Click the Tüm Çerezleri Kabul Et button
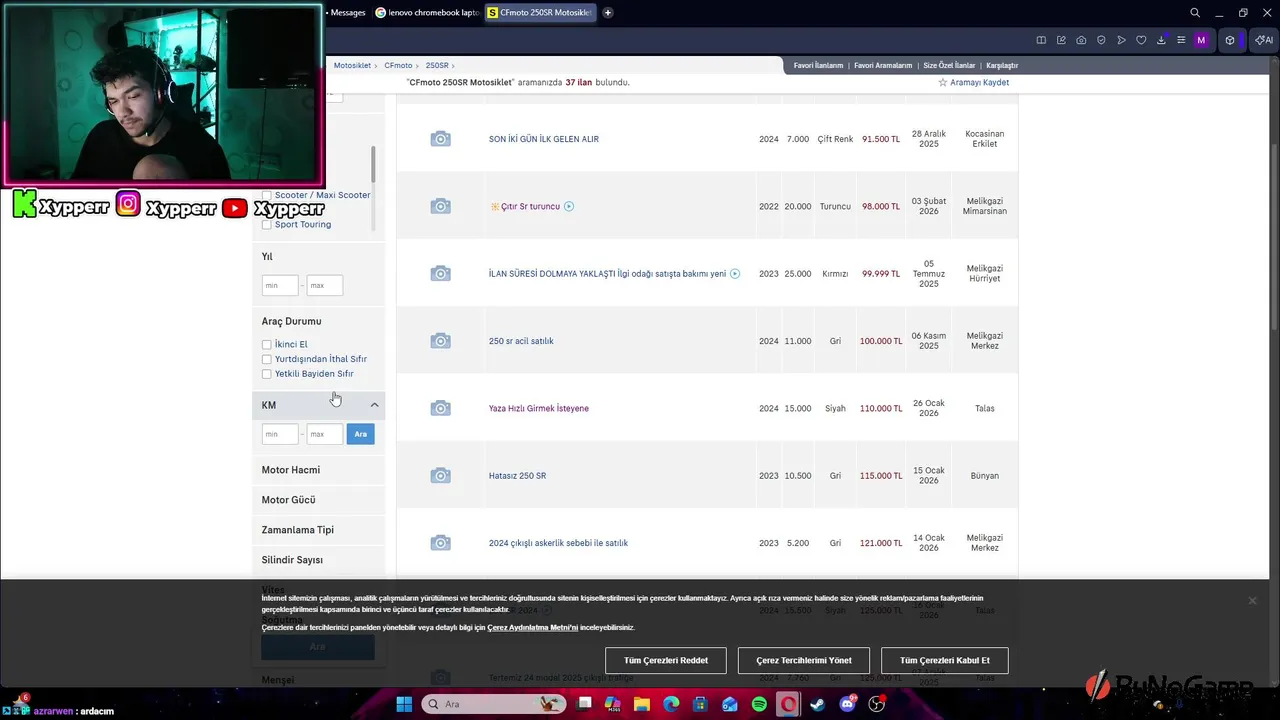The width and height of the screenshot is (1280, 720). (x=945, y=661)
